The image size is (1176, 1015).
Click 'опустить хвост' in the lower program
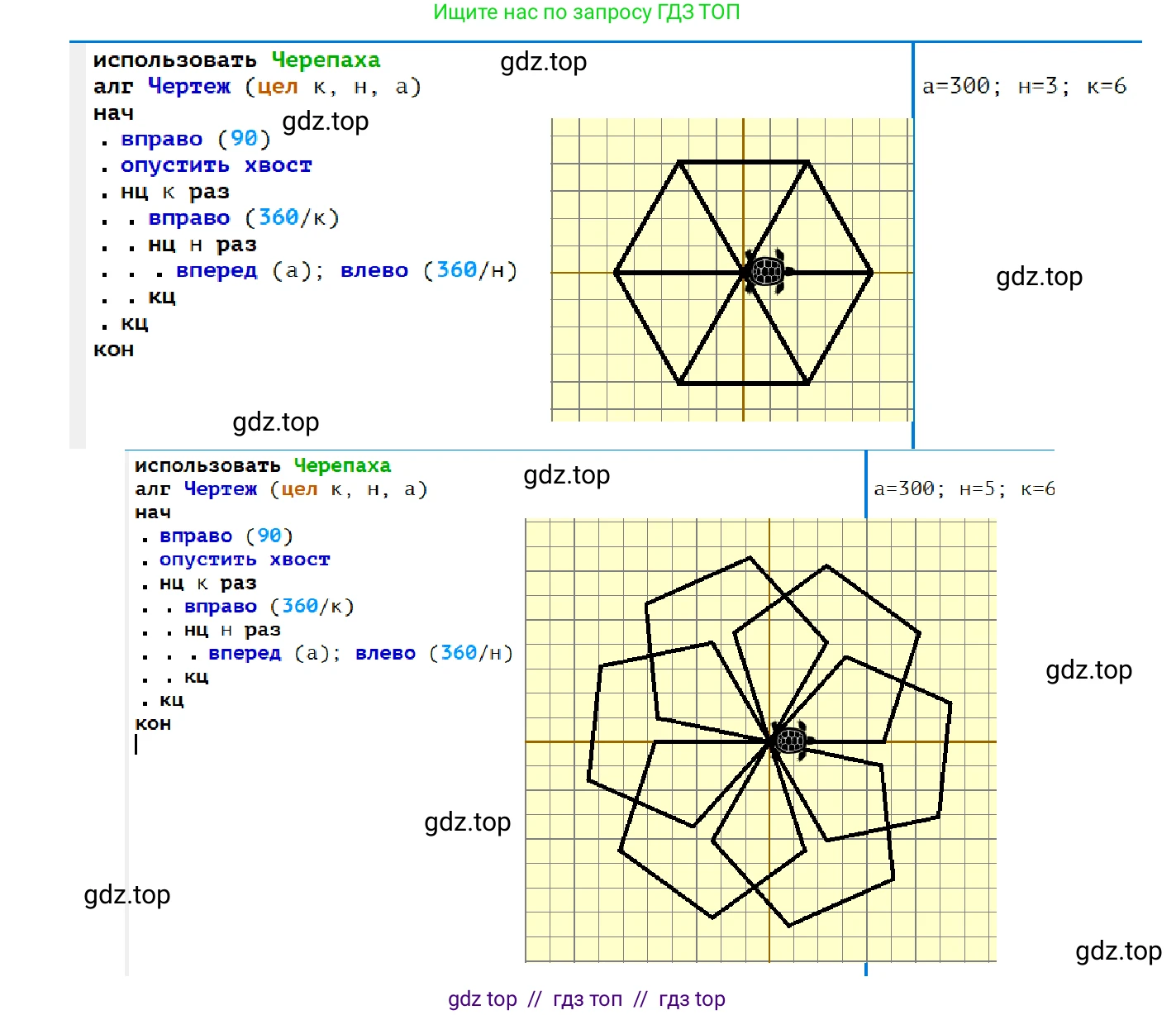tap(245, 560)
